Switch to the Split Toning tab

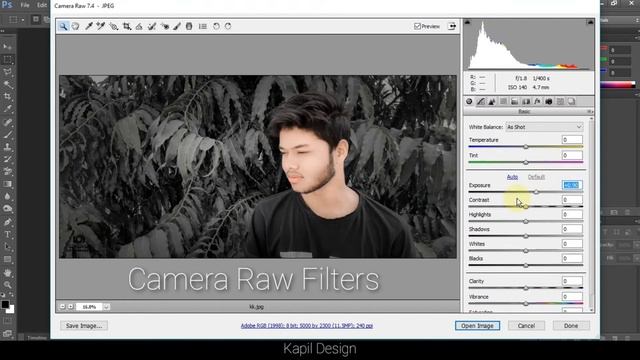click(515, 102)
